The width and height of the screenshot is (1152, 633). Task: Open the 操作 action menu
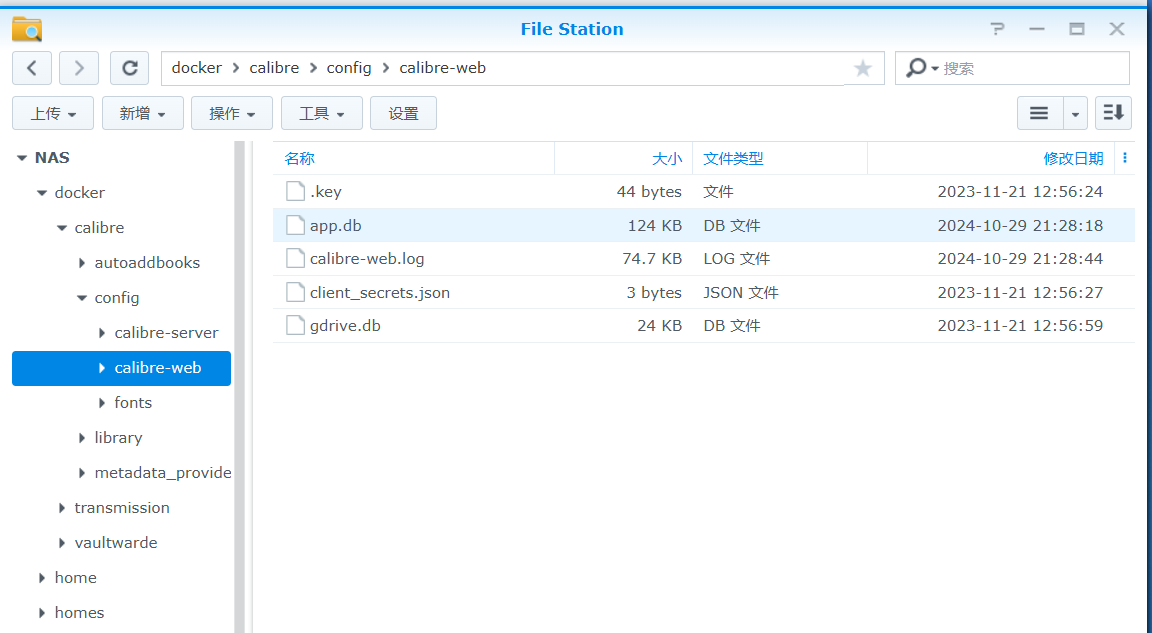point(231,113)
